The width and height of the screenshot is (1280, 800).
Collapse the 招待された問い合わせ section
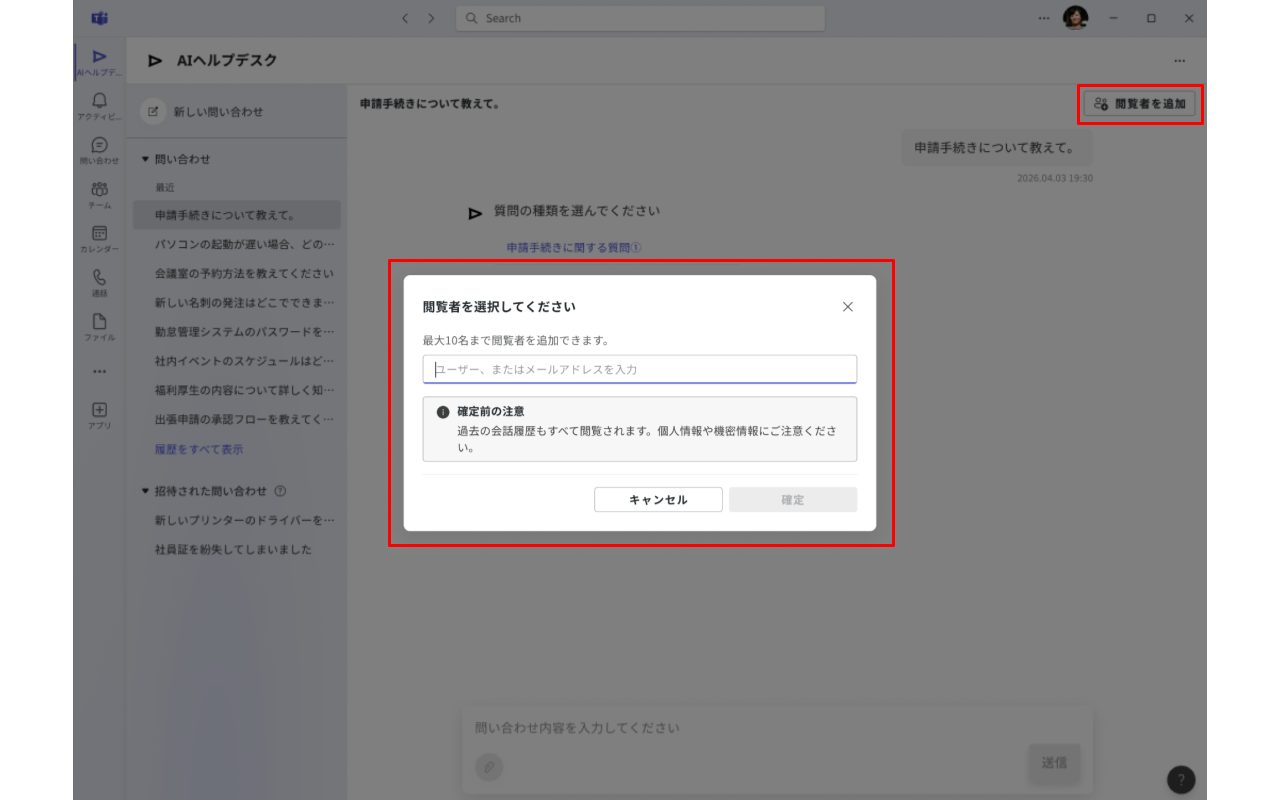coord(145,491)
